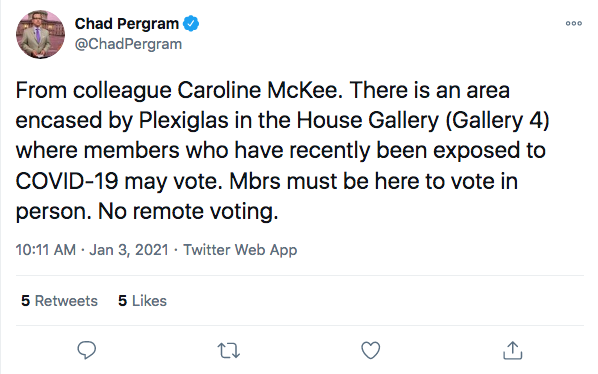Open Chad Pergram's profile avatar photo

coord(40,34)
